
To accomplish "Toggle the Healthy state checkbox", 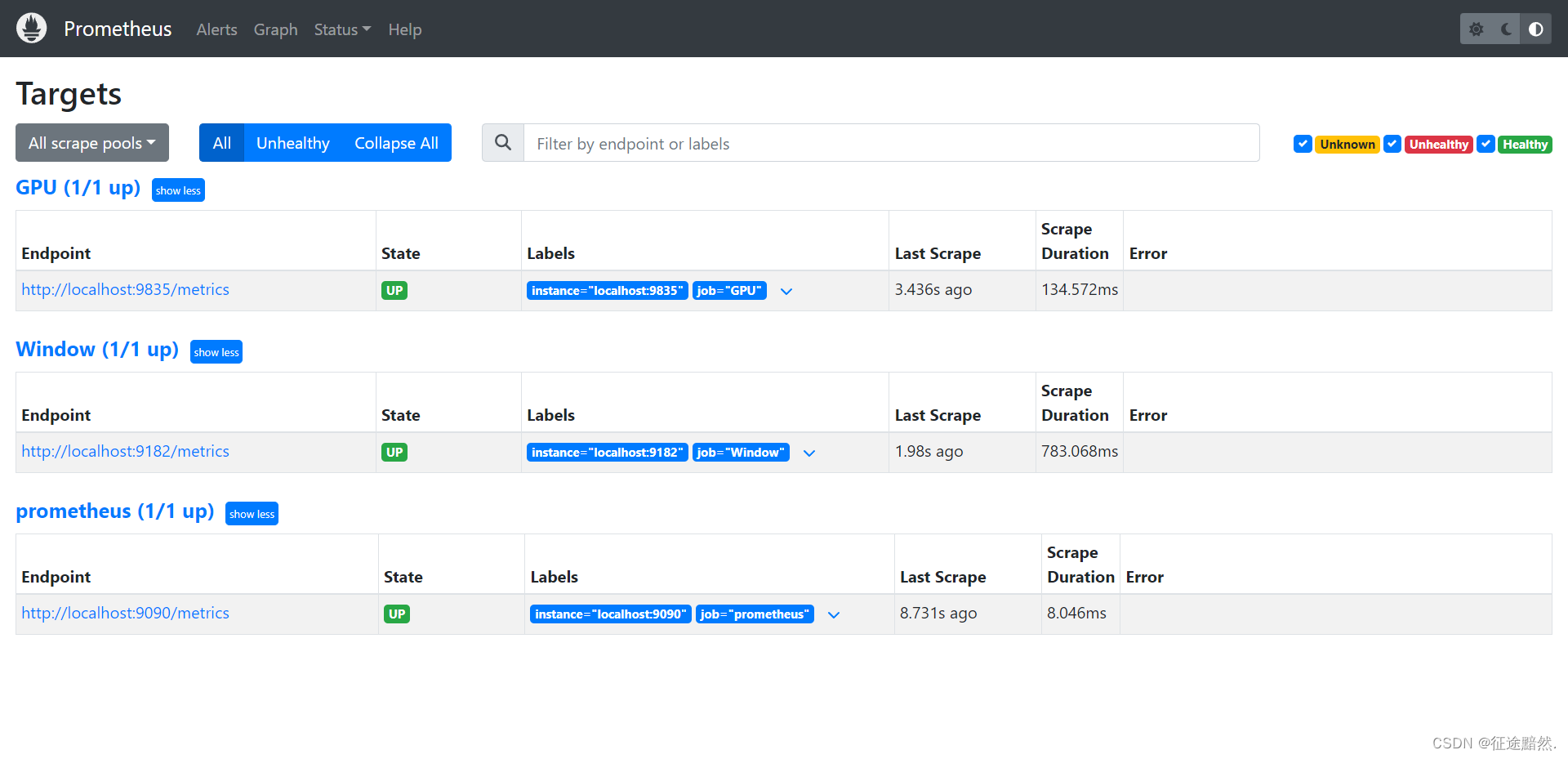I will [1486, 144].
